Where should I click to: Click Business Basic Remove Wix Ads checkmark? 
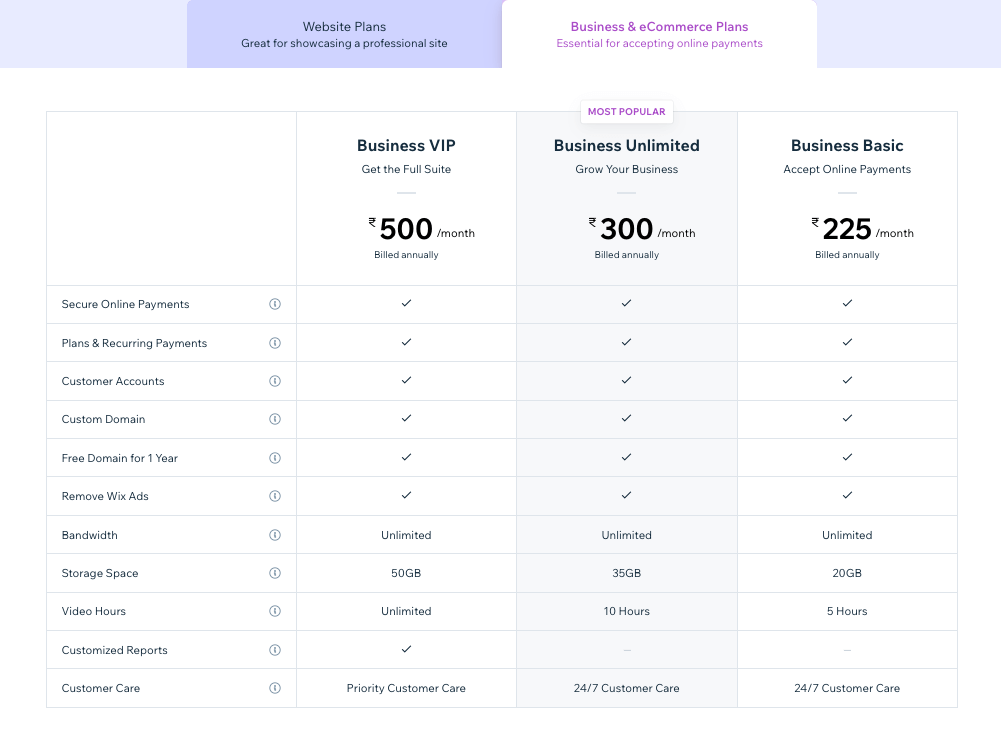[x=847, y=495]
